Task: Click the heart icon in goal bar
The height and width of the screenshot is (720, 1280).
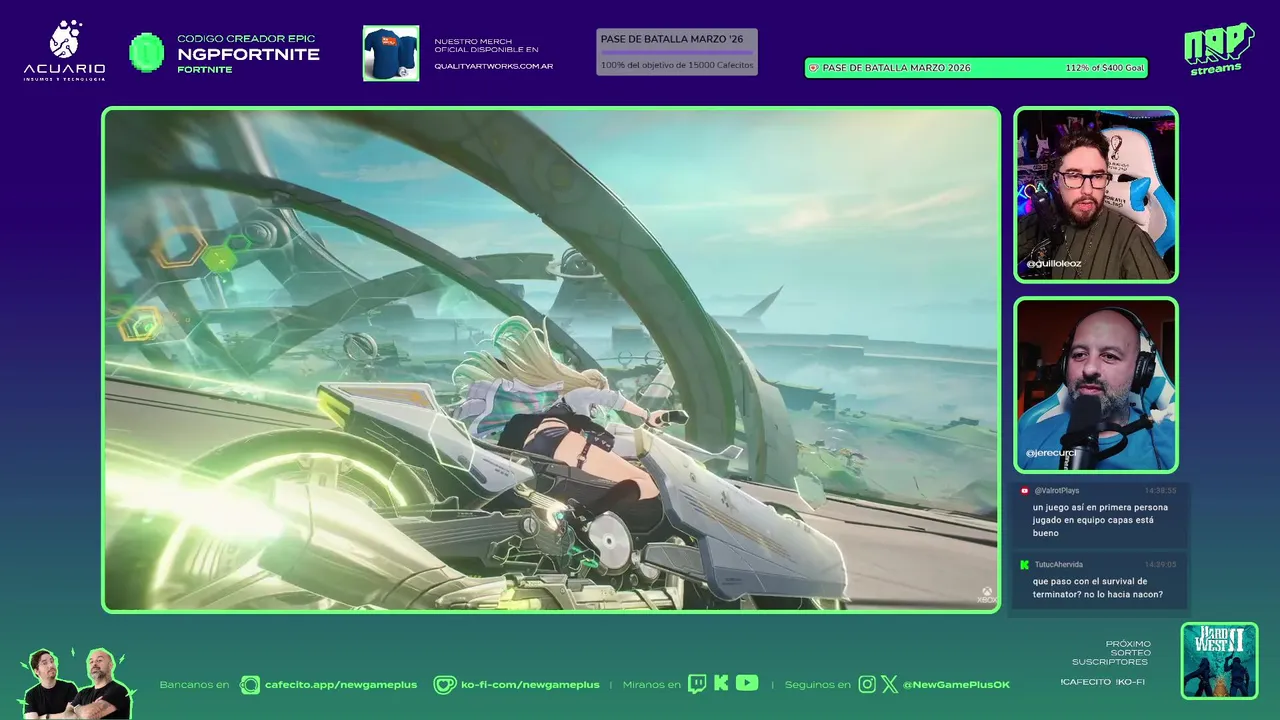Action: click(813, 68)
